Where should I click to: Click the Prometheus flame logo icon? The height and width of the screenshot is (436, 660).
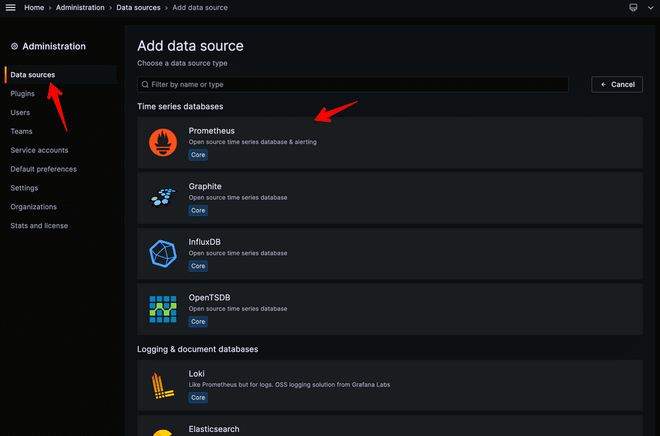point(162,143)
